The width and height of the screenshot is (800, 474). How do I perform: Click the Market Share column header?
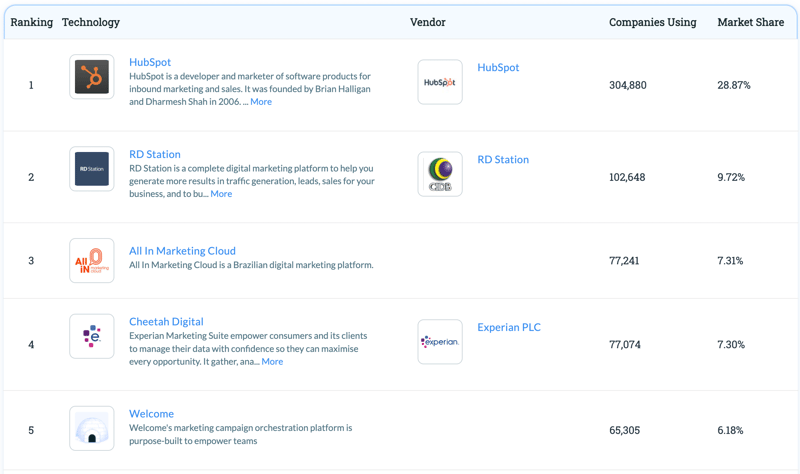coord(751,22)
